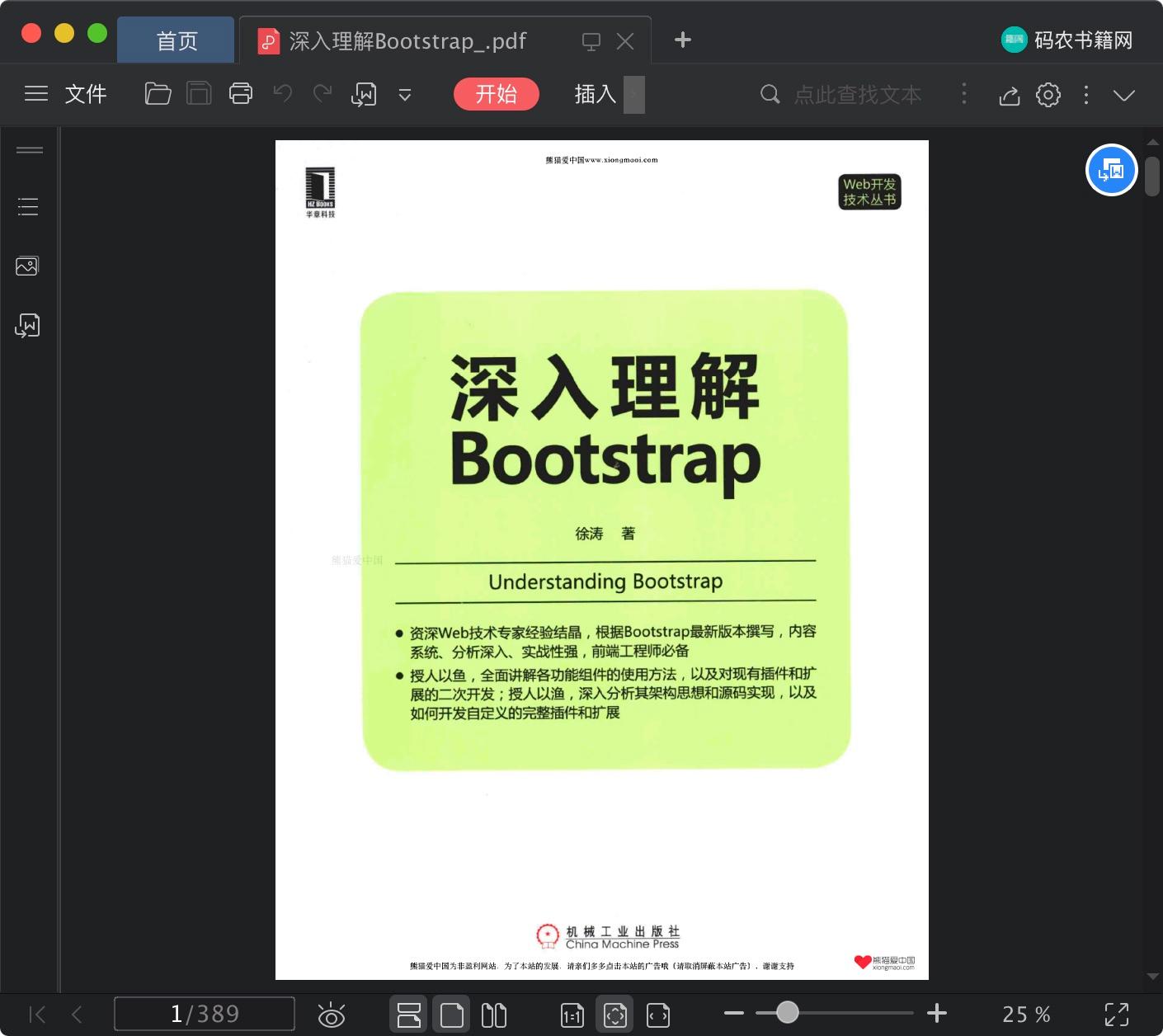Click the redo arrow
This screenshot has width=1163, height=1036.
coord(323,94)
